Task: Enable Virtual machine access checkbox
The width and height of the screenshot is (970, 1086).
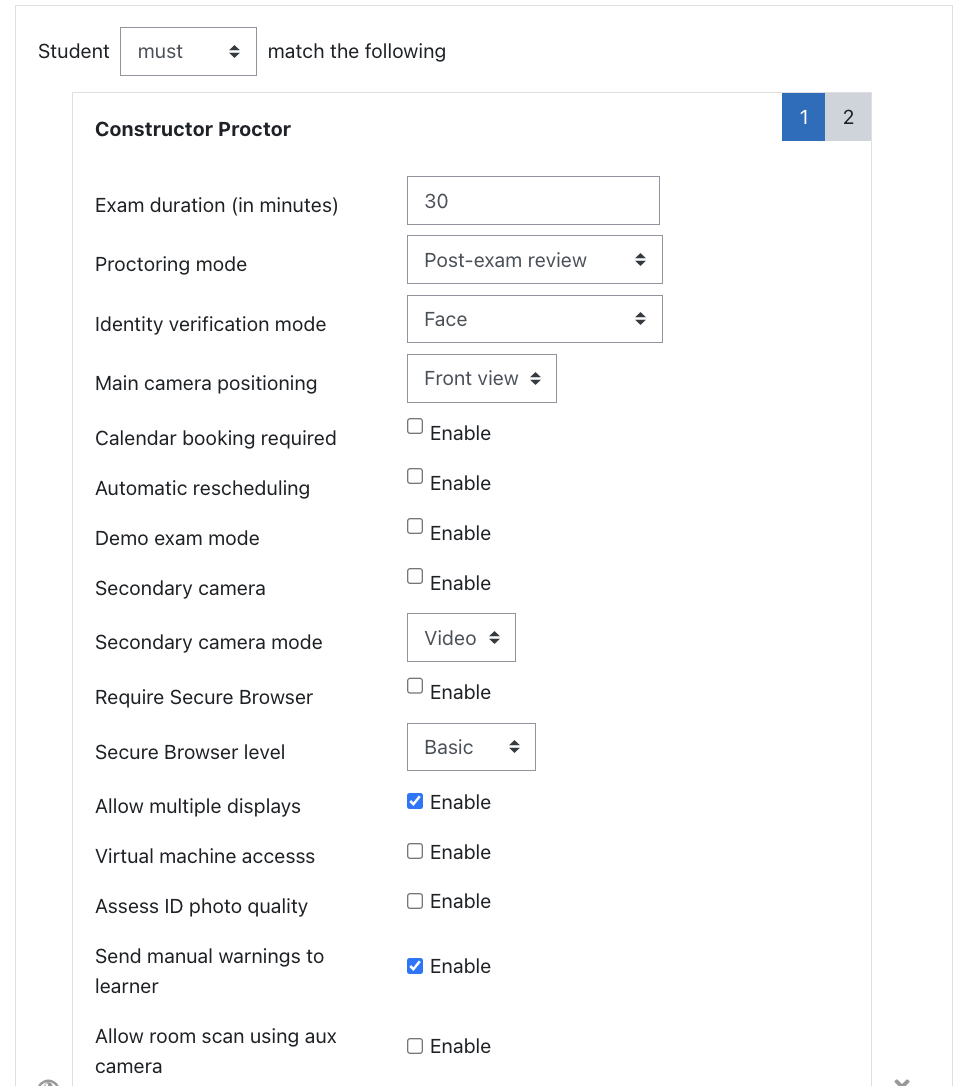Action: click(x=415, y=852)
